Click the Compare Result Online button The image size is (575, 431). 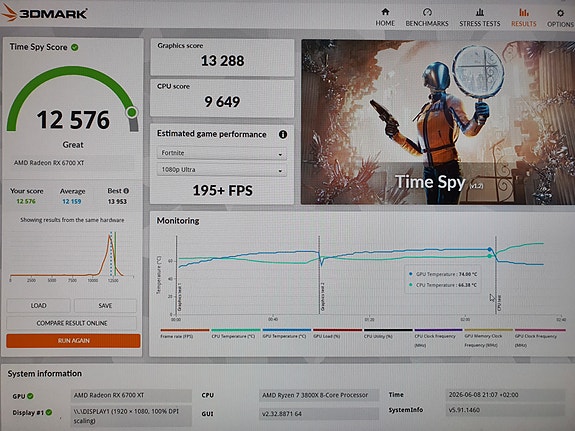pyautogui.click(x=72, y=323)
